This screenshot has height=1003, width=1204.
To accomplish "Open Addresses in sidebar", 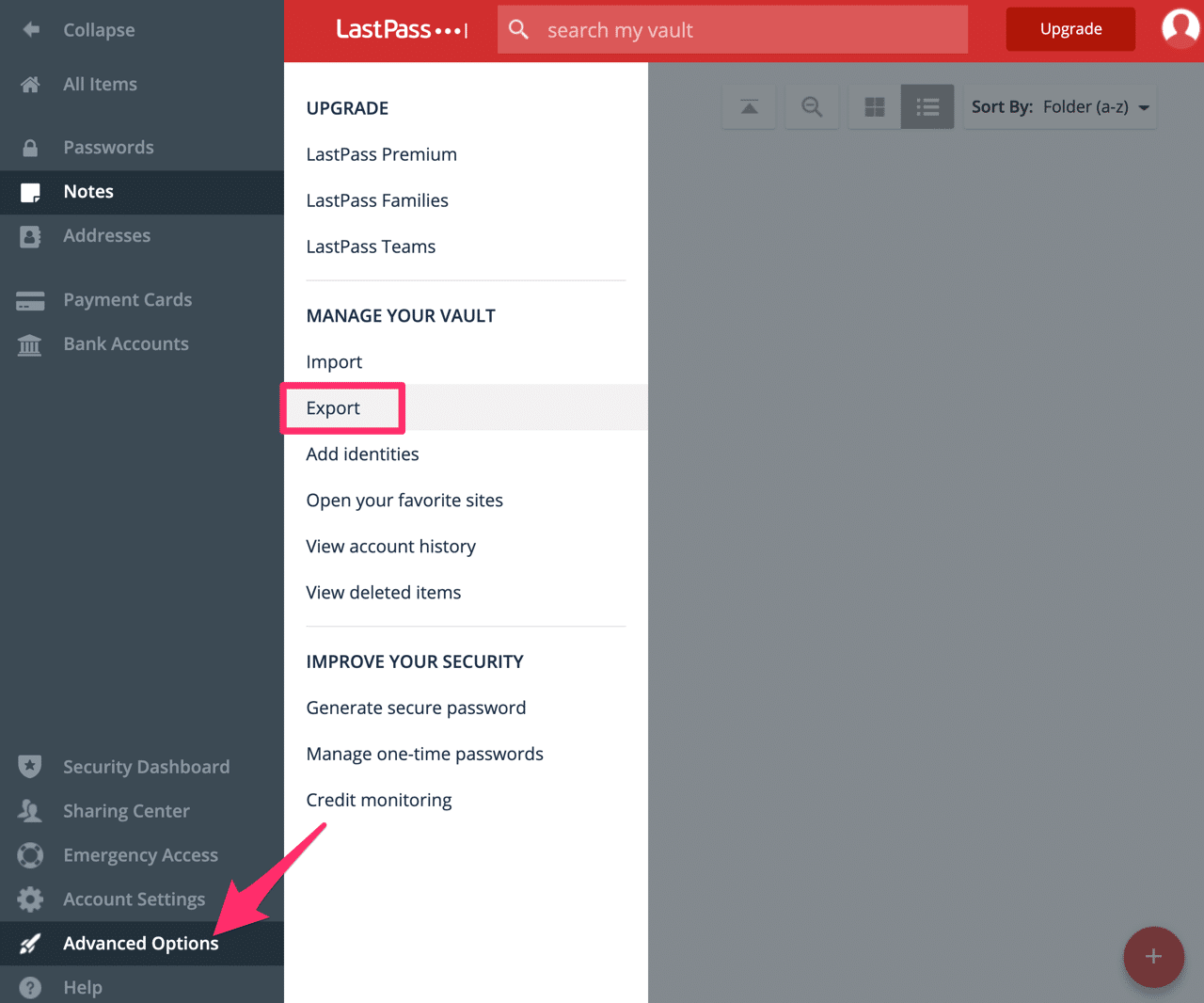I will coord(107,236).
